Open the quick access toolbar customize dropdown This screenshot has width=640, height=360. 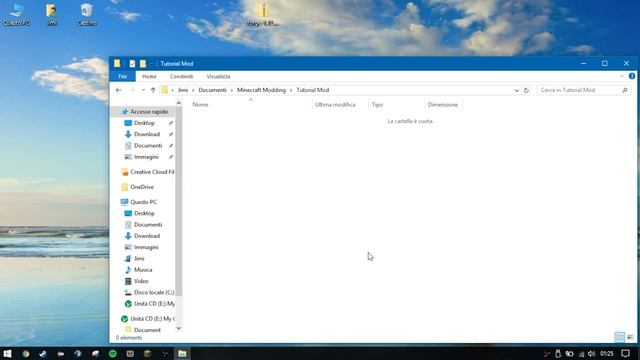click(x=151, y=64)
